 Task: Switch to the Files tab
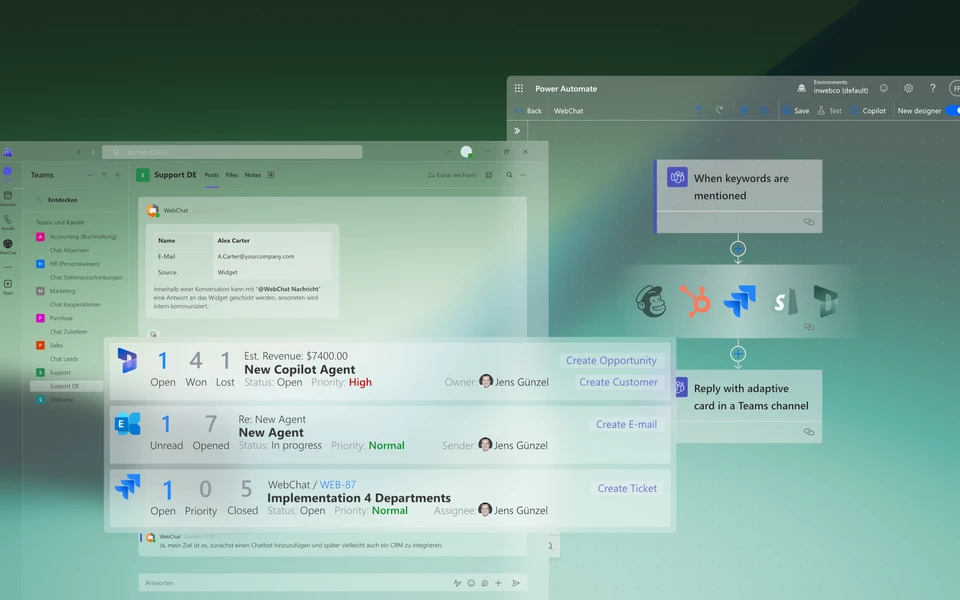[231, 175]
